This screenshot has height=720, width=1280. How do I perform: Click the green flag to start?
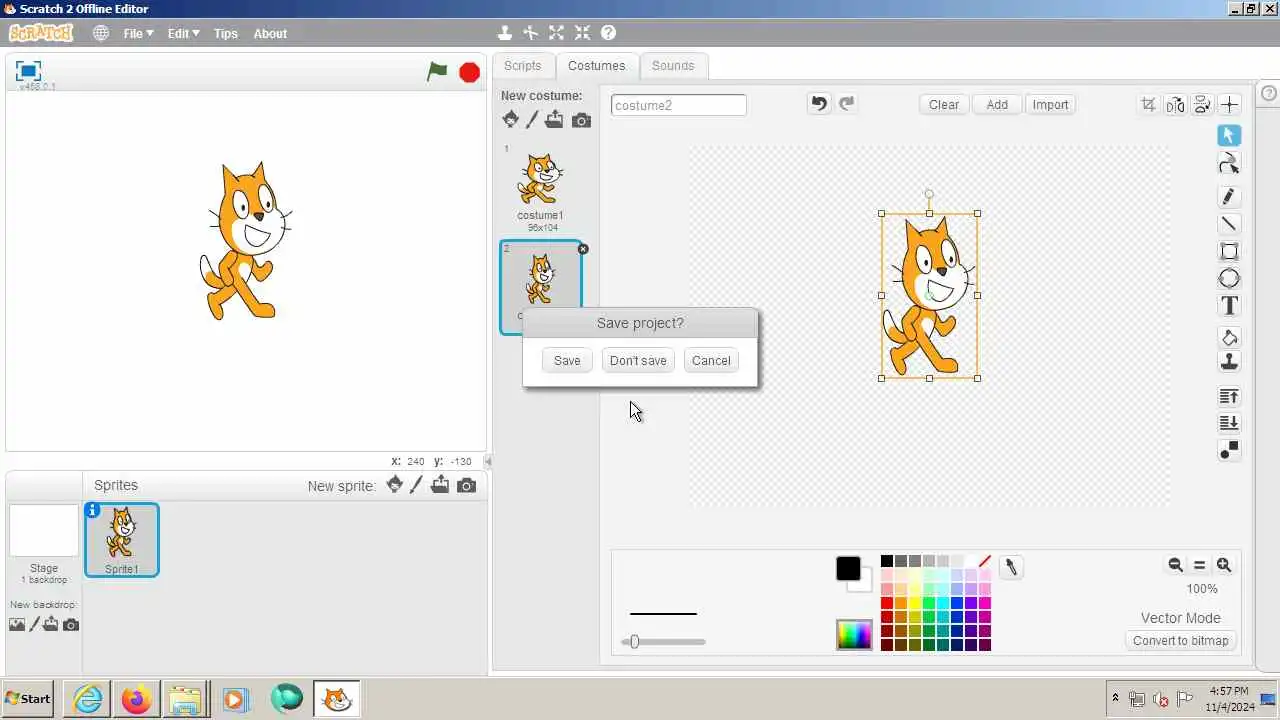tap(437, 71)
